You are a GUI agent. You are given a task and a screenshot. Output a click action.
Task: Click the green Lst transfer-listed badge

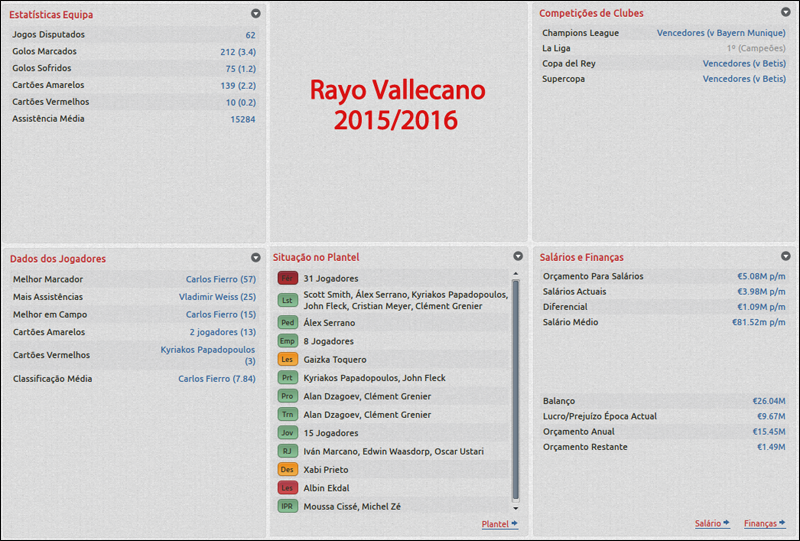(287, 300)
